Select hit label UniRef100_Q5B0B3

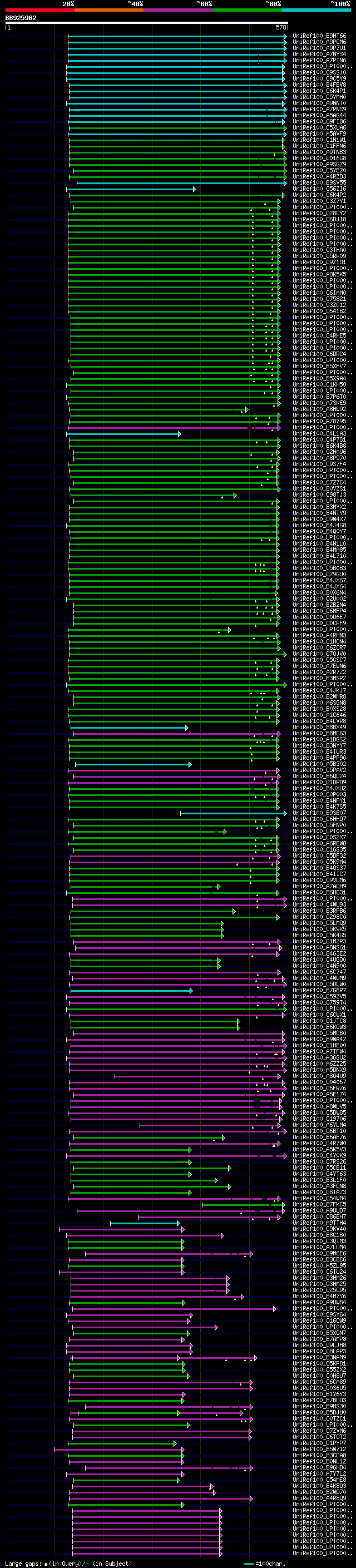pos(319,568)
